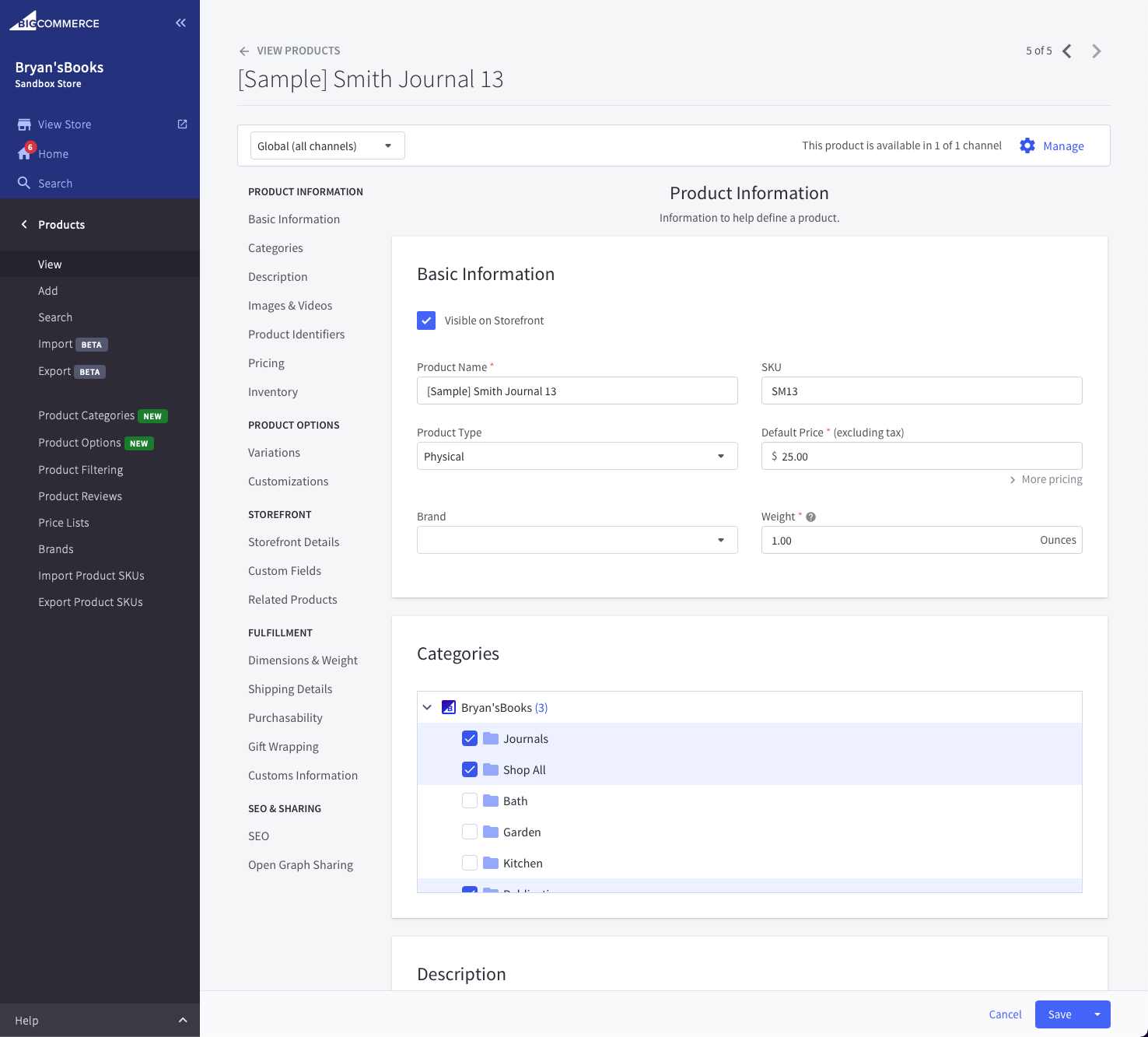
Task: Collapse the sidebar with double-chevron icon
Action: click(x=180, y=23)
